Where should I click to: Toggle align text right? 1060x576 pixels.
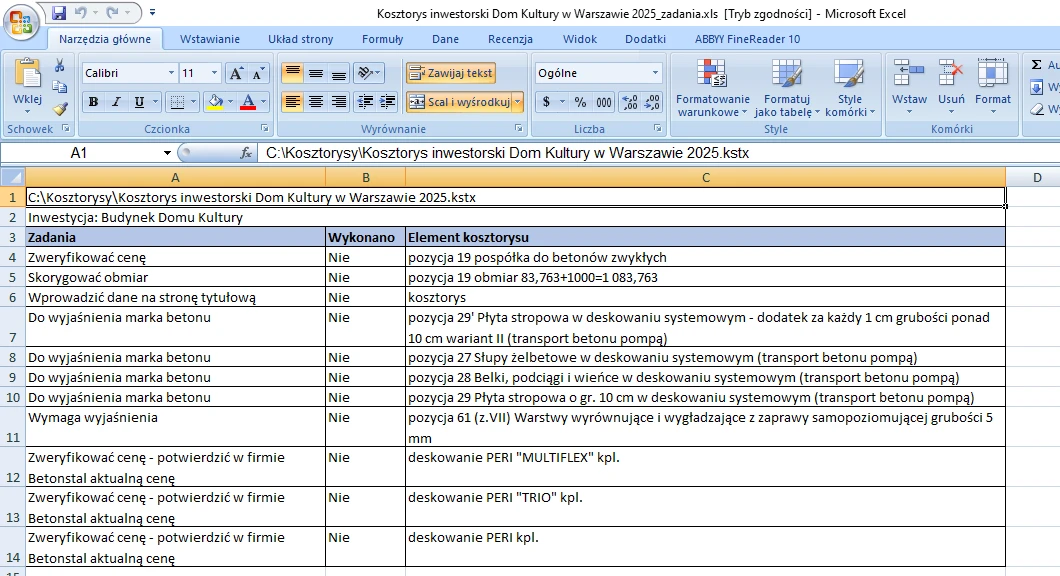(339, 102)
